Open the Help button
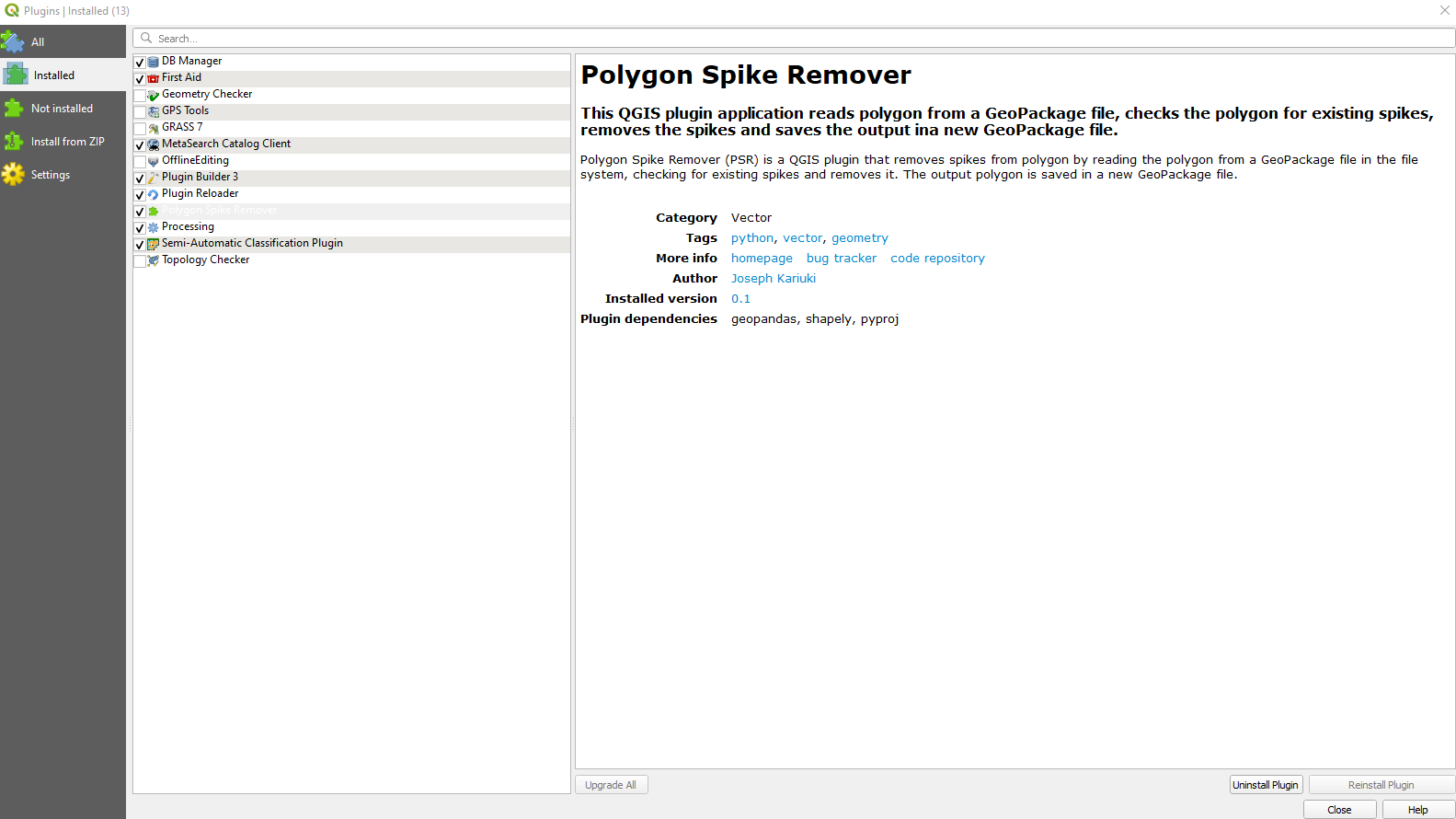 1417,810
